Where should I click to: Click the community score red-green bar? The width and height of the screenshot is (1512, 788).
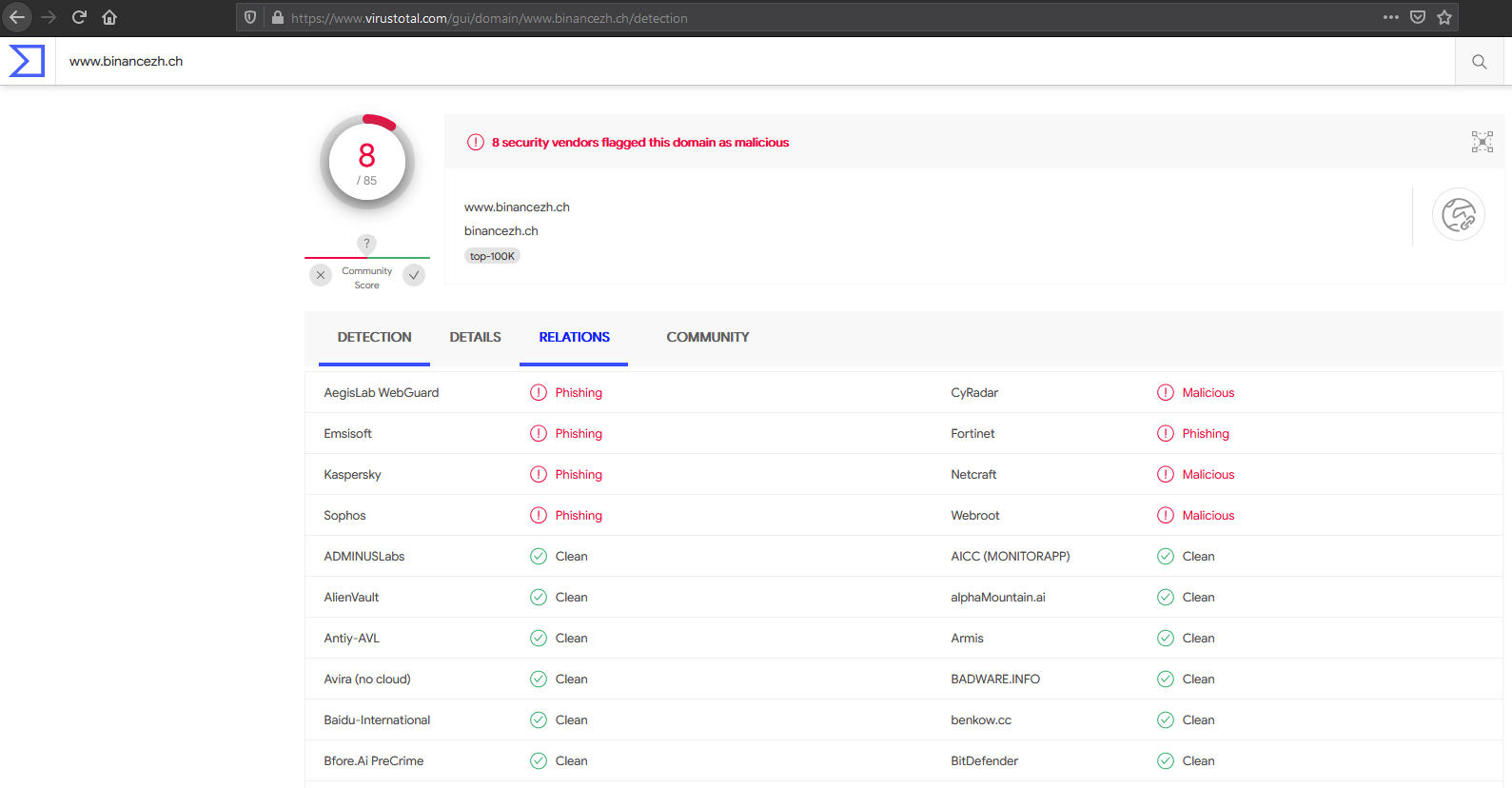click(367, 258)
